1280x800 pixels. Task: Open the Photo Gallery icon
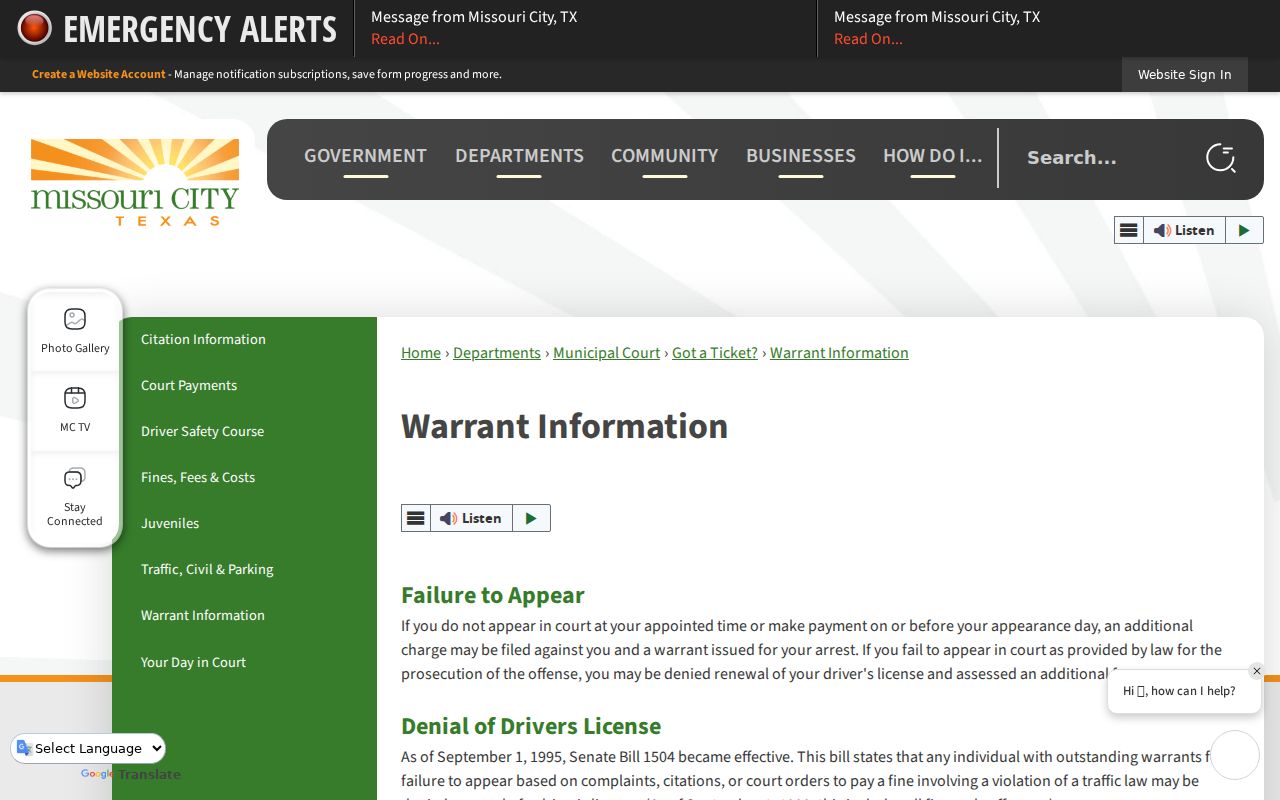coord(75,331)
